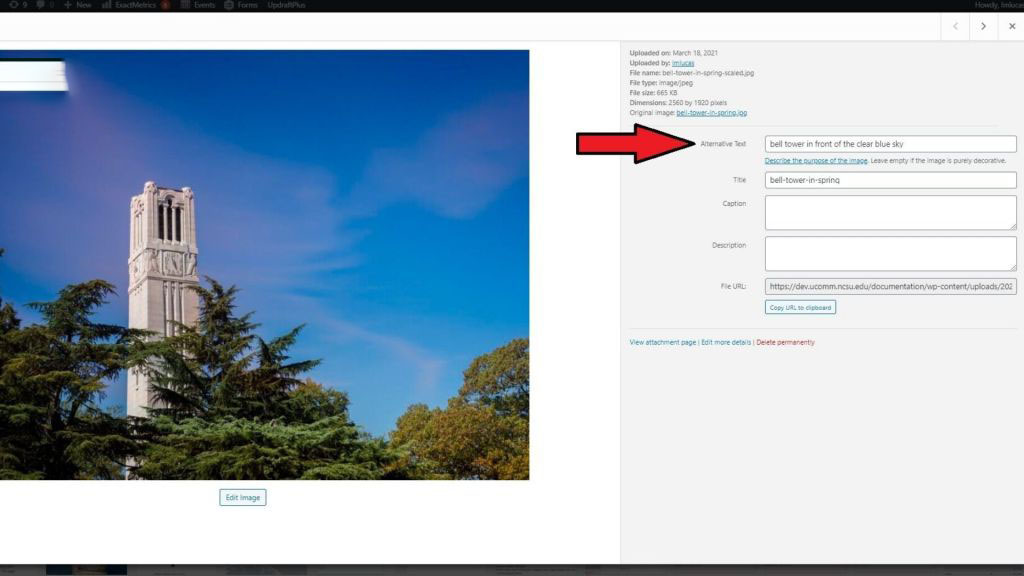Open the original image bell-tower-in-spring.jpg link

point(710,113)
